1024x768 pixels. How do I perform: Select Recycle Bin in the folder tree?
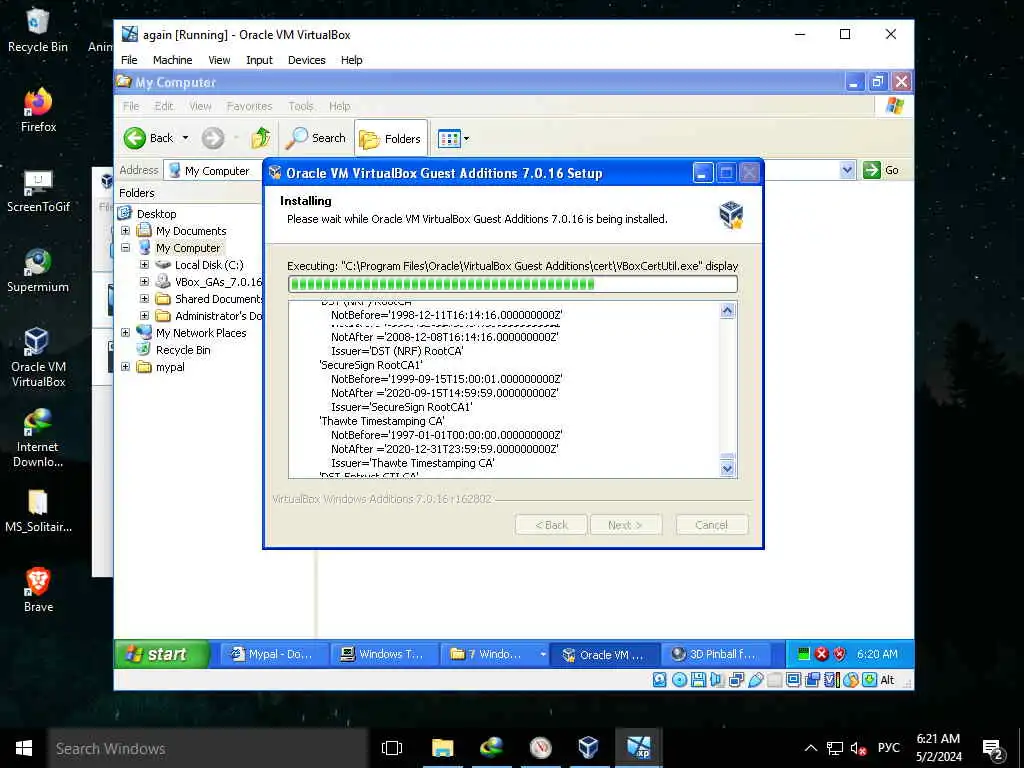(x=183, y=349)
